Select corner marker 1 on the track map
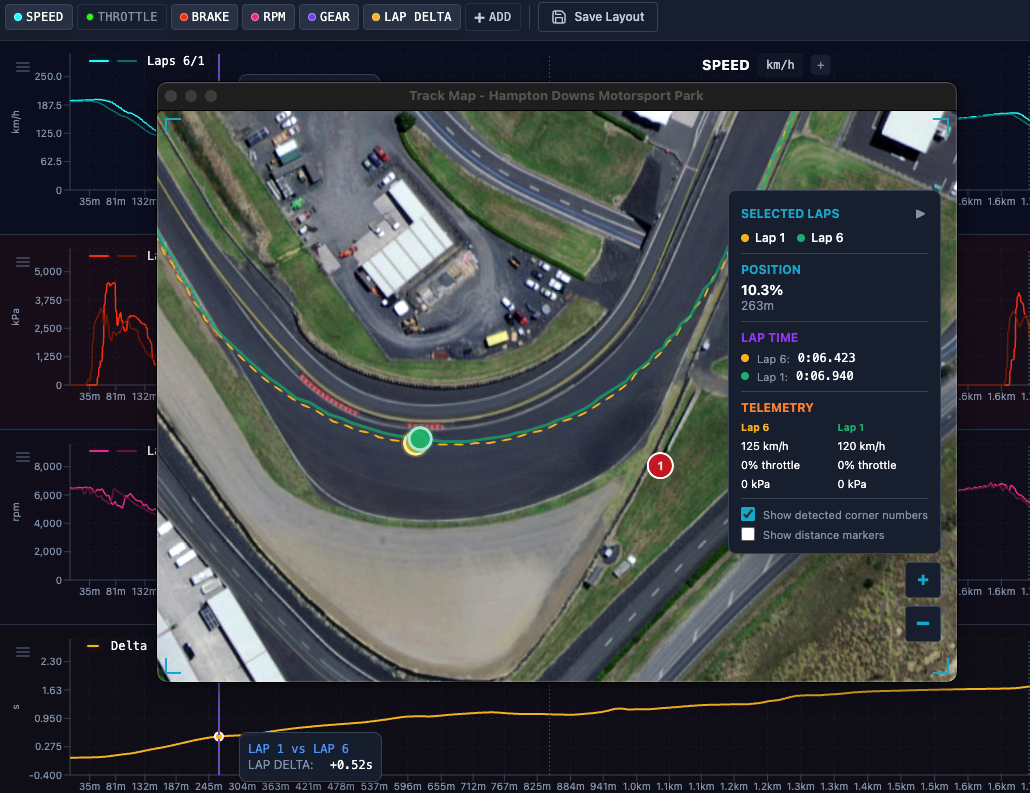 (660, 465)
